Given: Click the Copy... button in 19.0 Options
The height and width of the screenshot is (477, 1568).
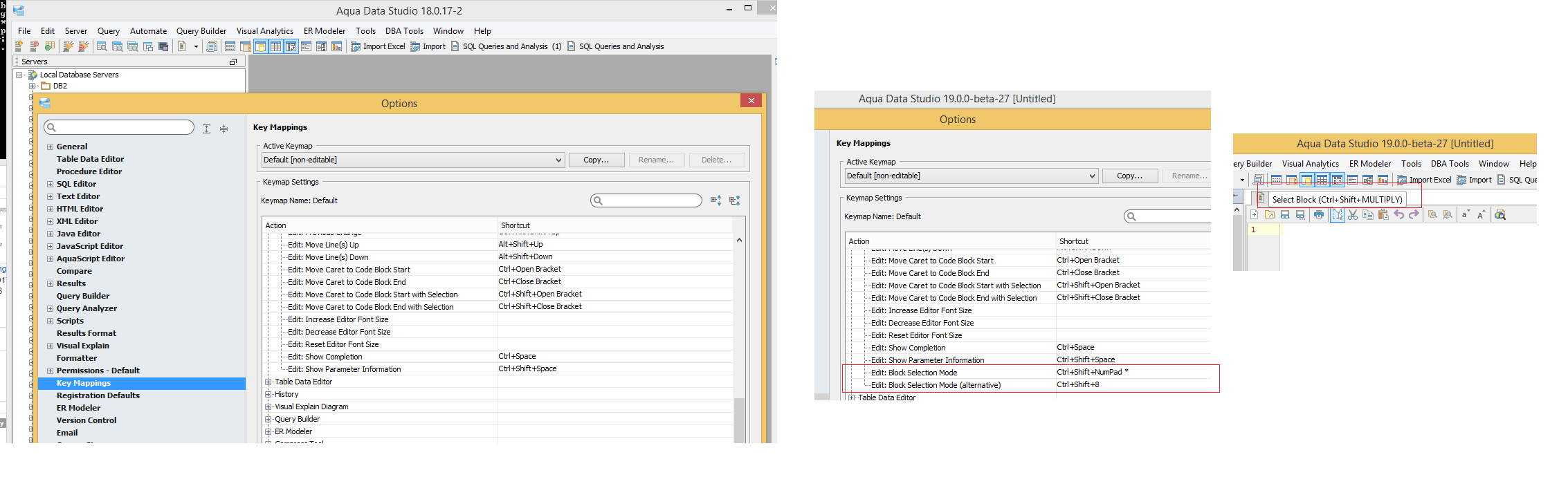Looking at the screenshot, I should [1130, 176].
